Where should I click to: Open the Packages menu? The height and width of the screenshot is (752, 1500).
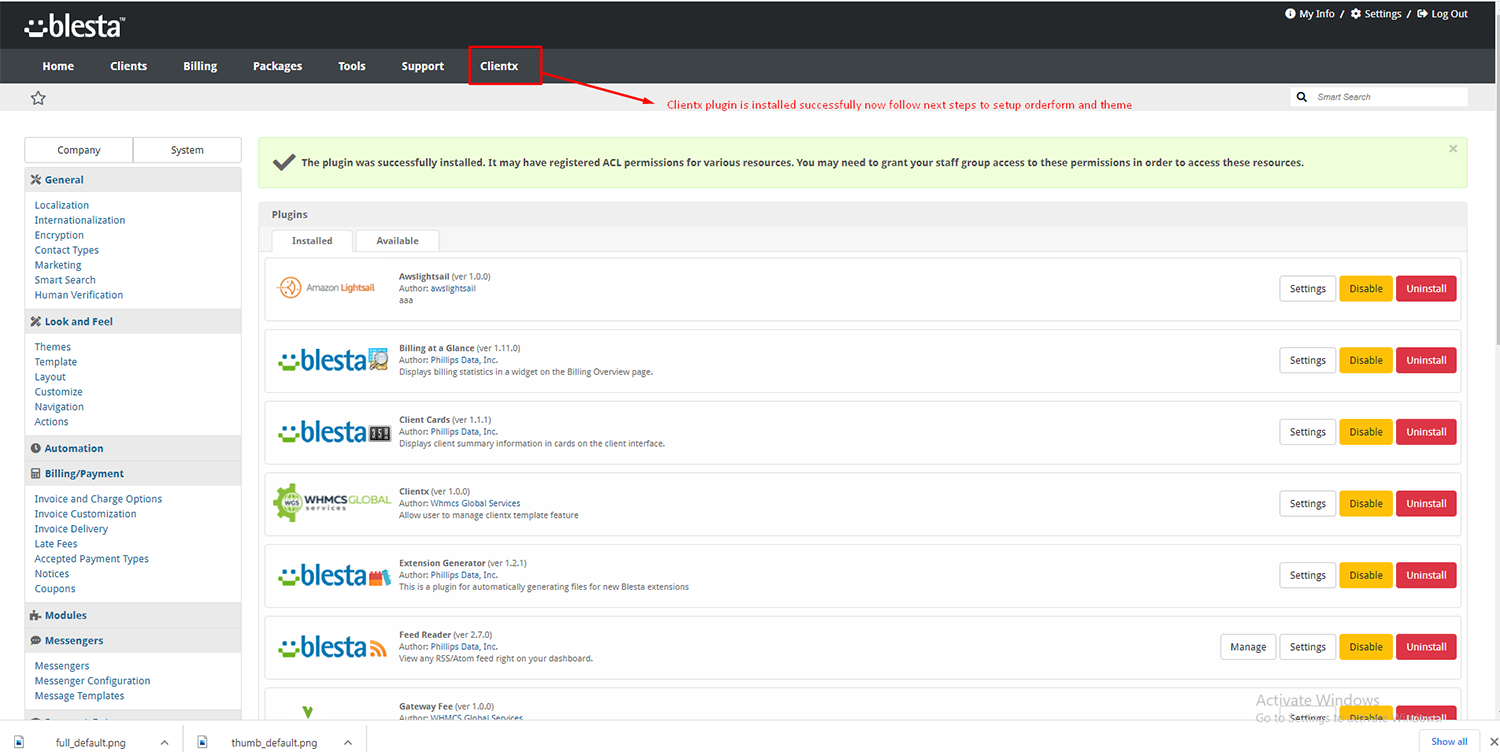coord(277,66)
